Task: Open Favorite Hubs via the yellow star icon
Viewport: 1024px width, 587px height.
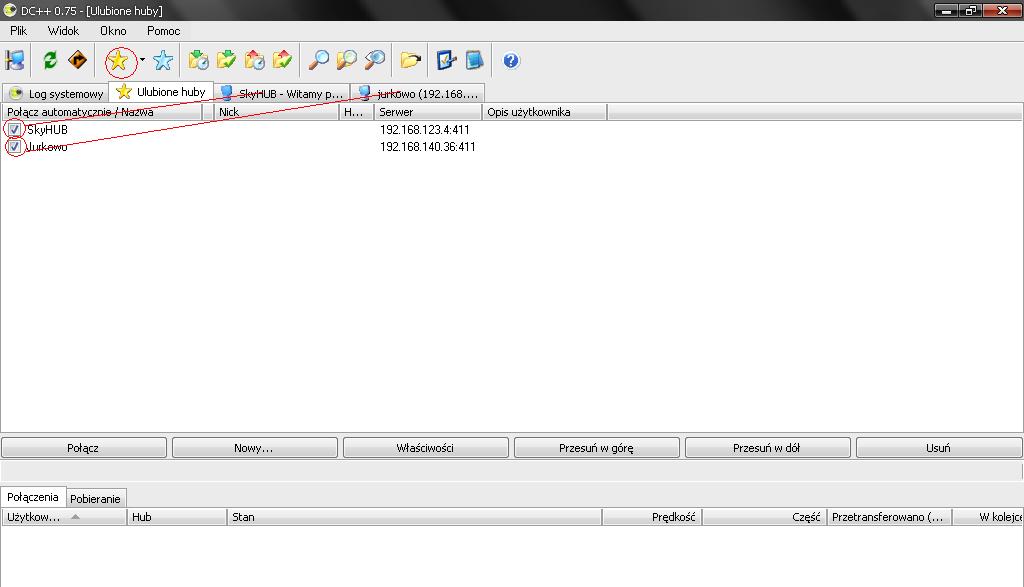Action: pos(119,61)
